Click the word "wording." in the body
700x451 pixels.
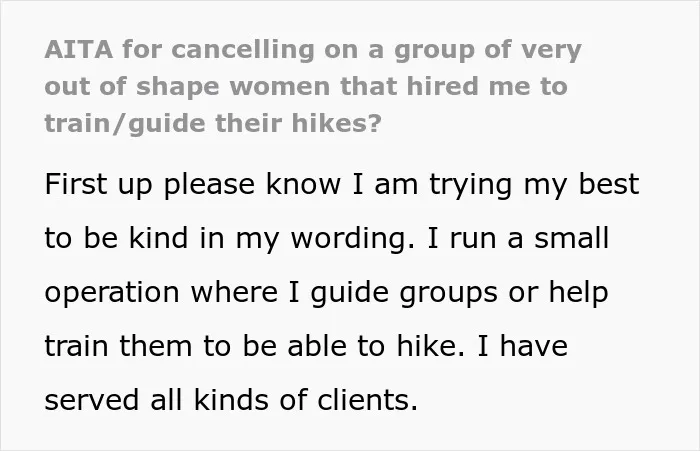click(x=353, y=239)
